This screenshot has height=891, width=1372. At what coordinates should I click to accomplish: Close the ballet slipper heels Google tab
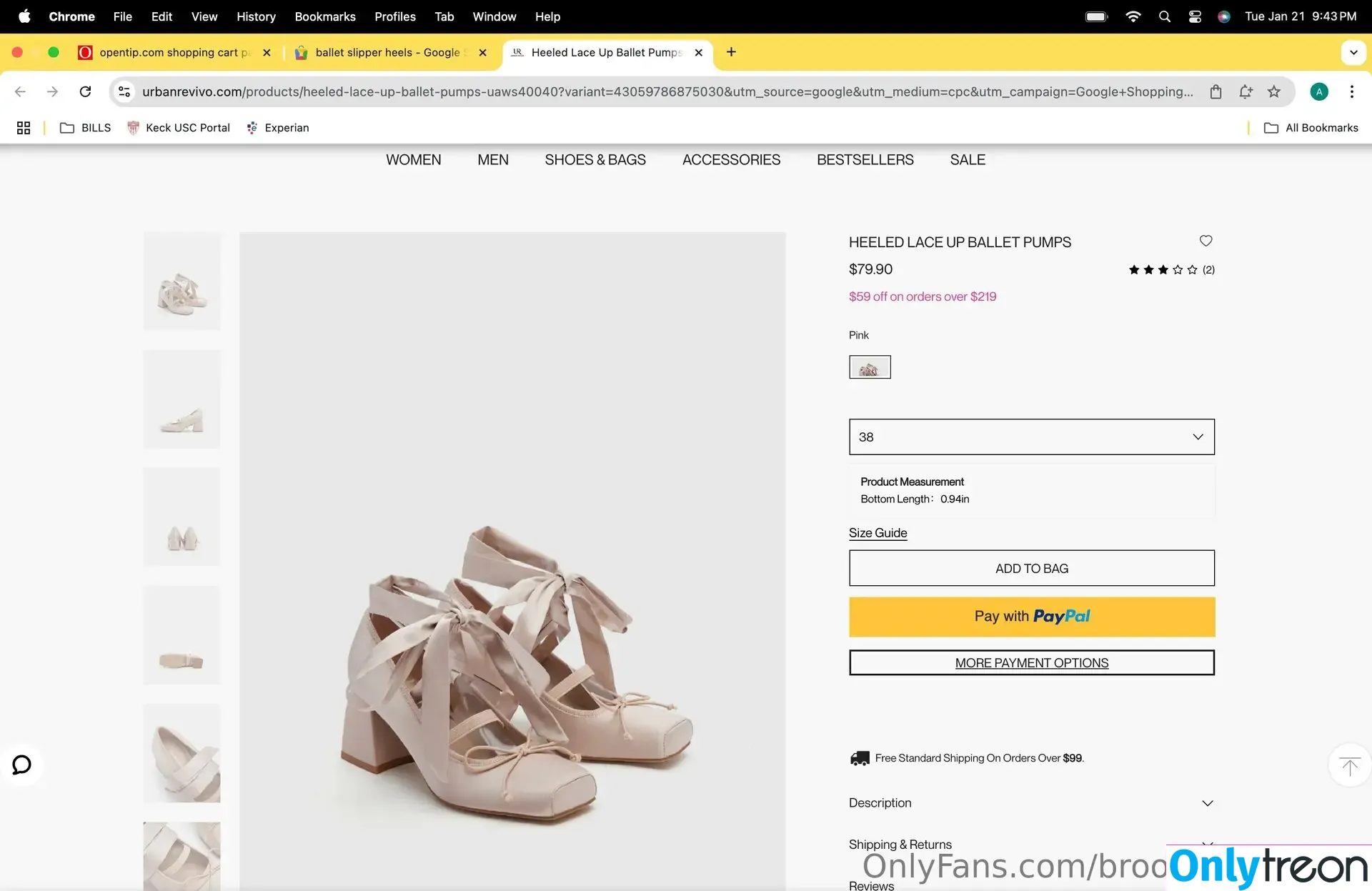pyautogui.click(x=482, y=52)
